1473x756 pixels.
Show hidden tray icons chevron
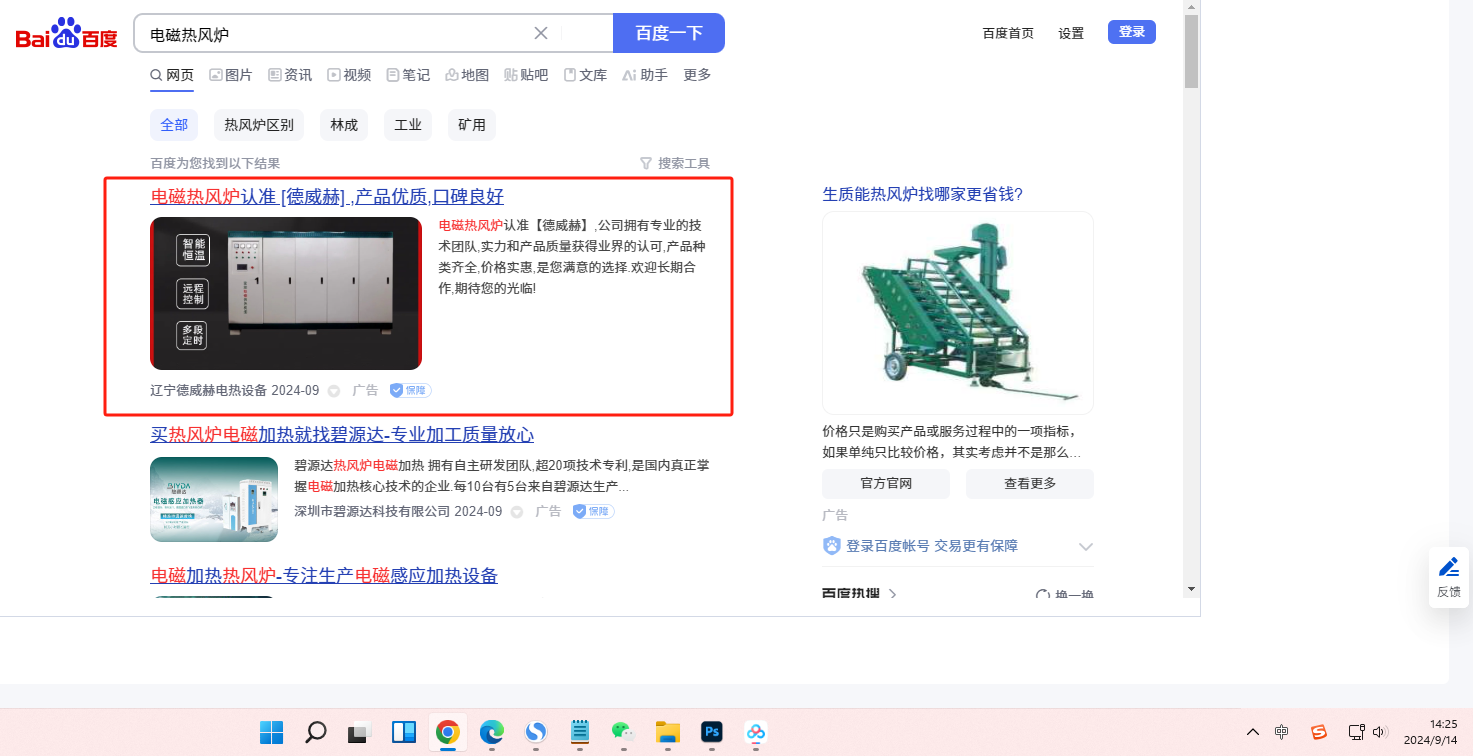pyautogui.click(x=1252, y=732)
